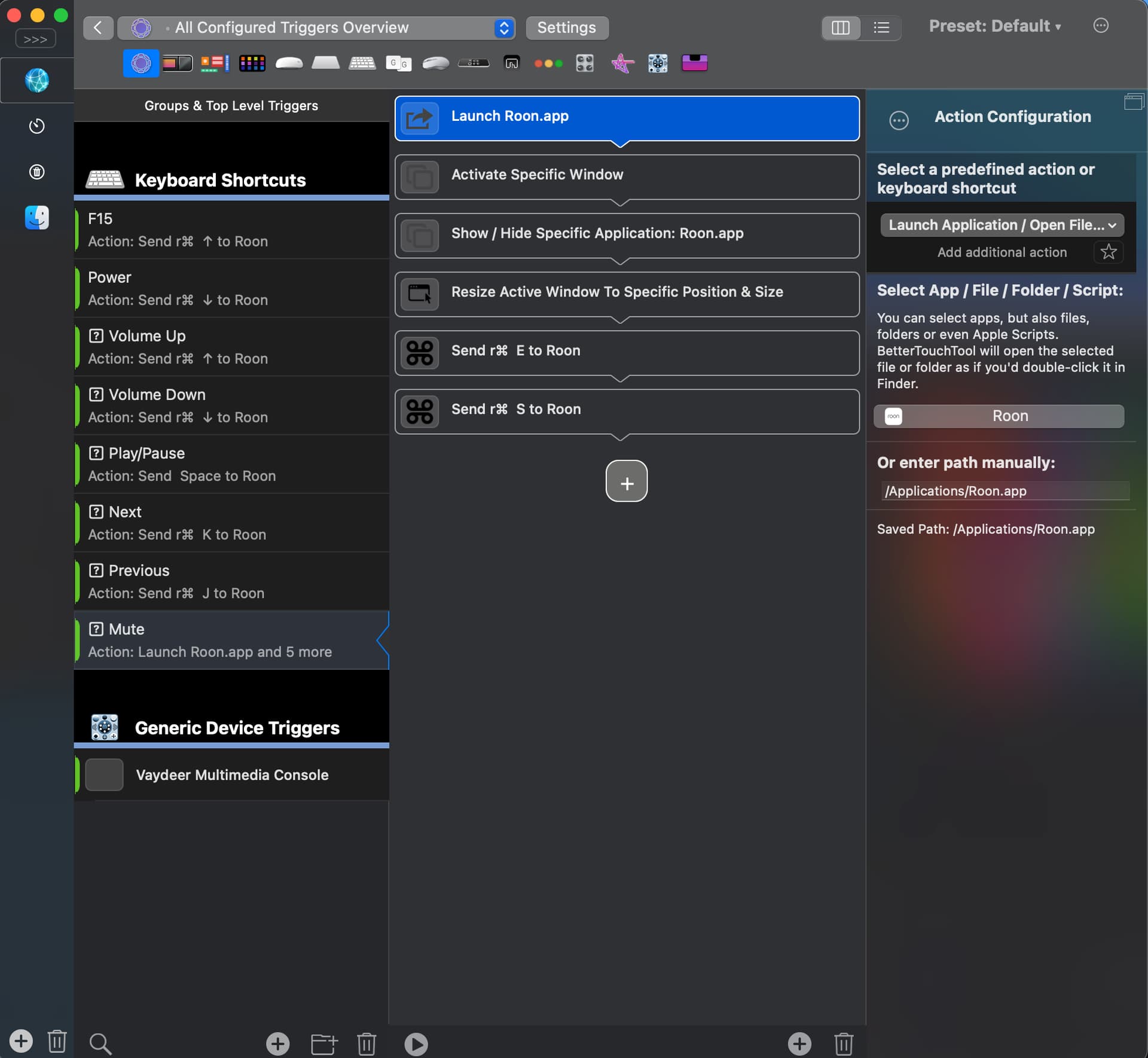Select the Finder app in sidebar
The image size is (1148, 1058).
(36, 218)
